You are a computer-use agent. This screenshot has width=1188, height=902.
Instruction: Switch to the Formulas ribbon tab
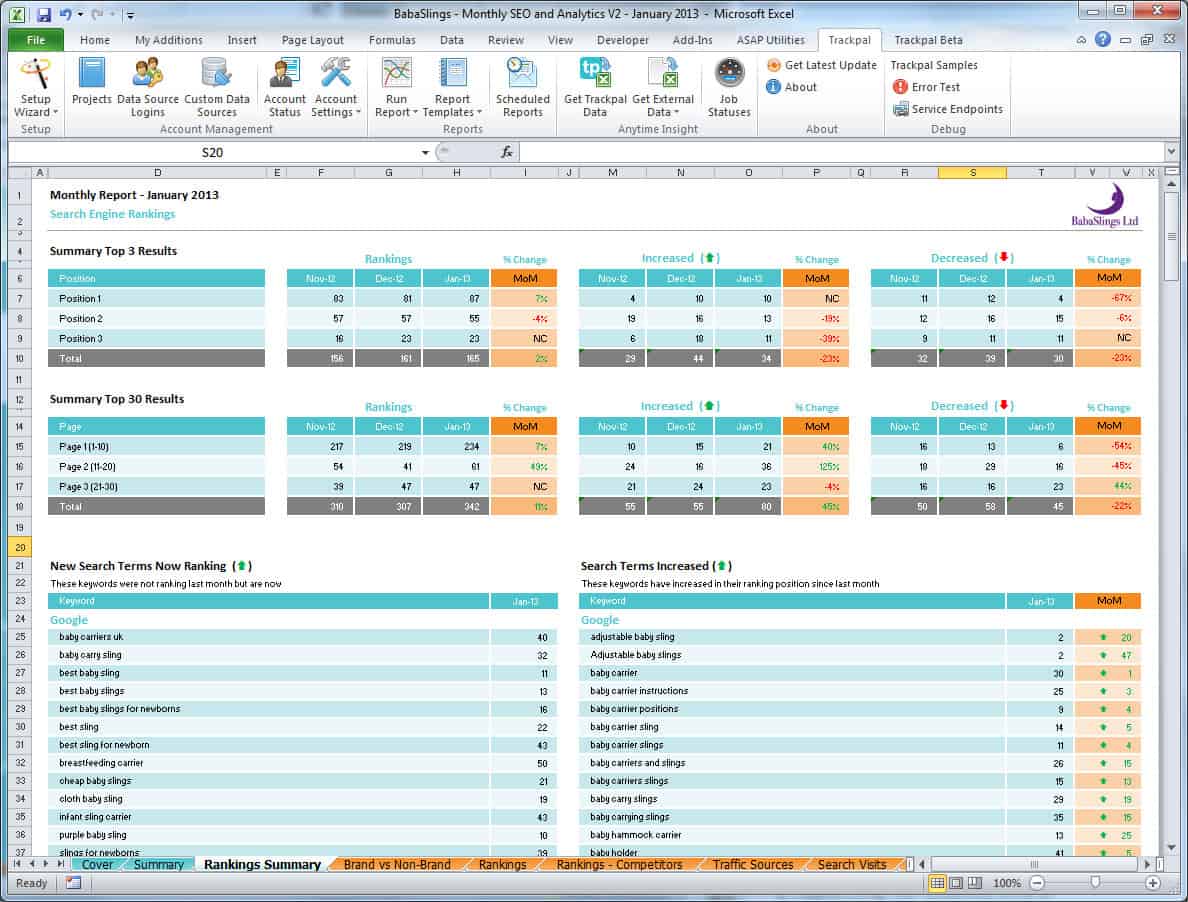392,40
